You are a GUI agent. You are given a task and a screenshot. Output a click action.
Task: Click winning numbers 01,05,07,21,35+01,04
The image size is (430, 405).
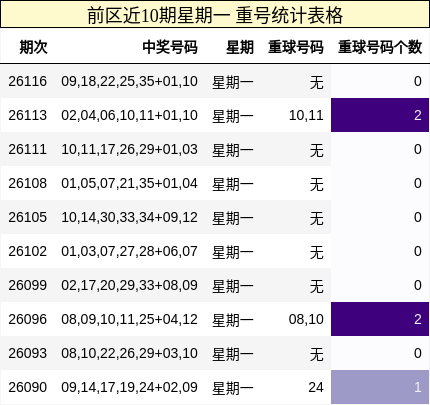[129, 184]
